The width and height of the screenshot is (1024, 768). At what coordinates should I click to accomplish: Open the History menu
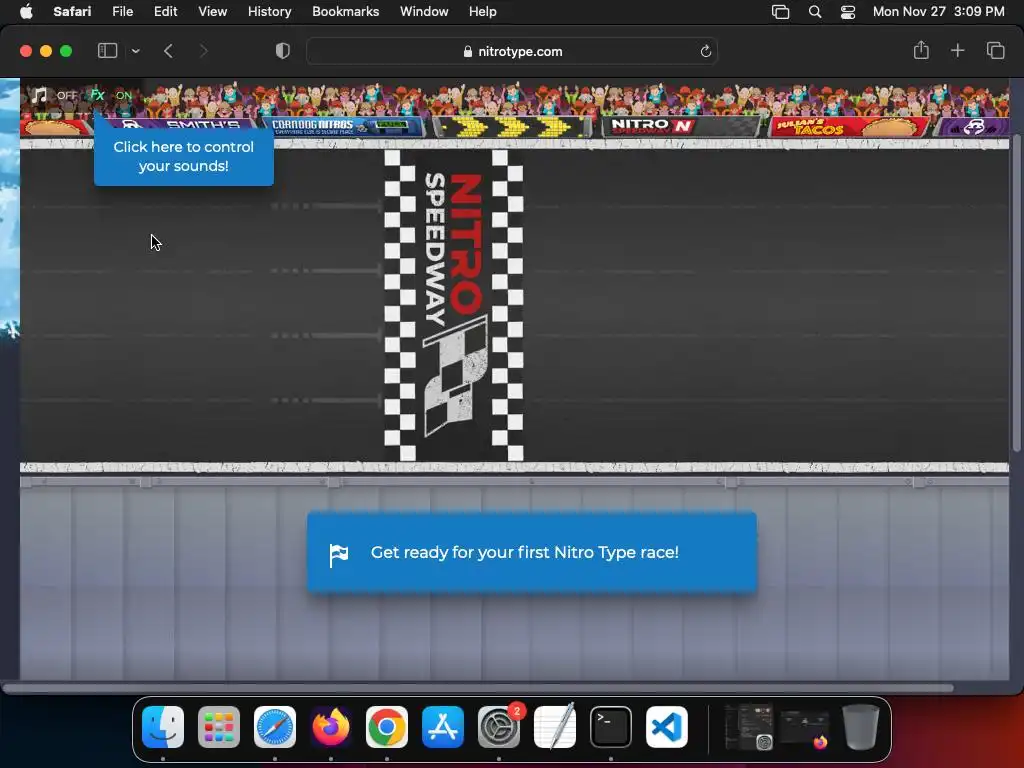(269, 11)
